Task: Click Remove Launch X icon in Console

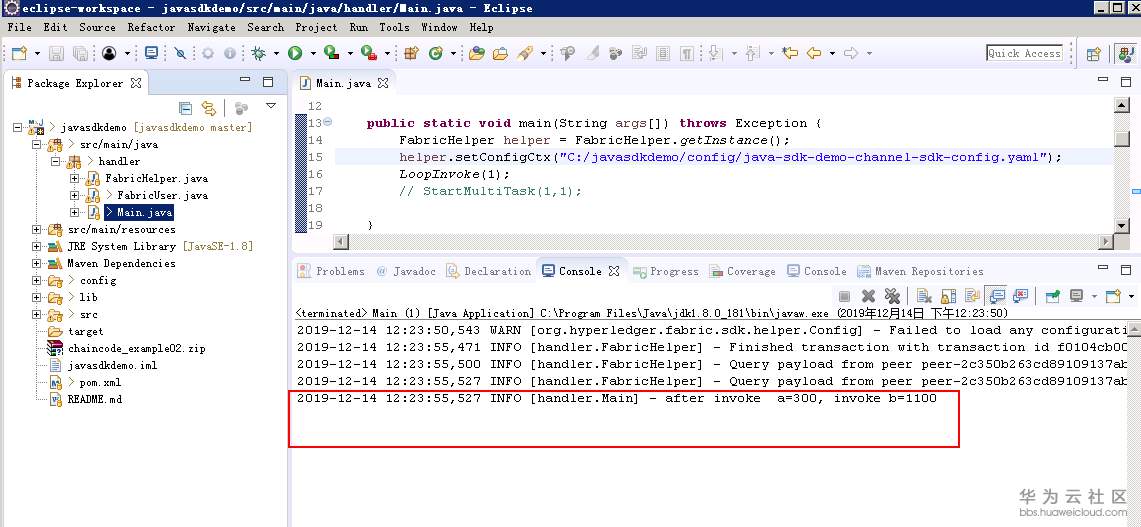Action: click(x=868, y=296)
